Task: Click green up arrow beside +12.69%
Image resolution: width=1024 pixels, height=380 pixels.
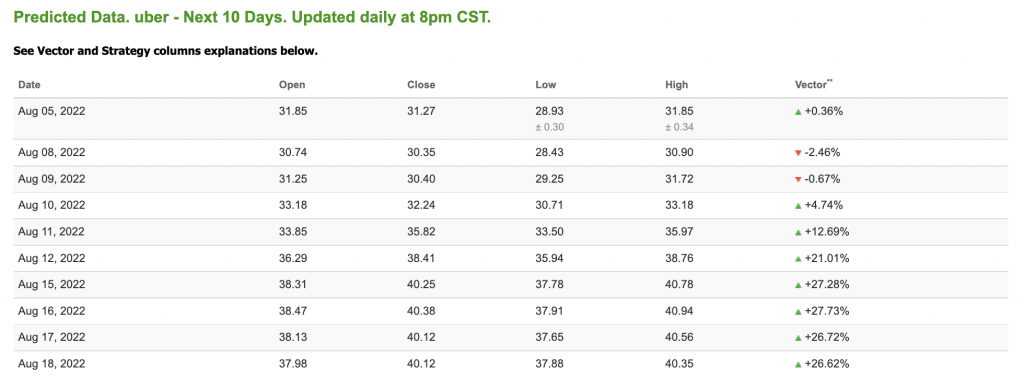Action: tap(798, 232)
